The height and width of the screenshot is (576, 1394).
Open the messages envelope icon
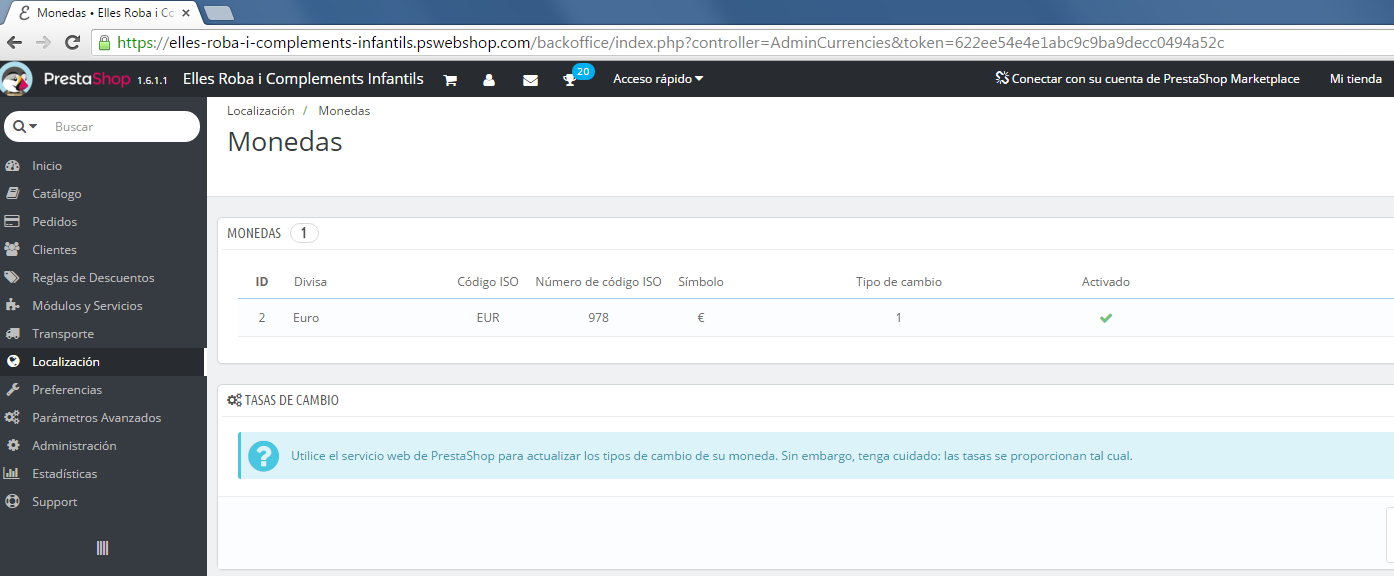(530, 80)
